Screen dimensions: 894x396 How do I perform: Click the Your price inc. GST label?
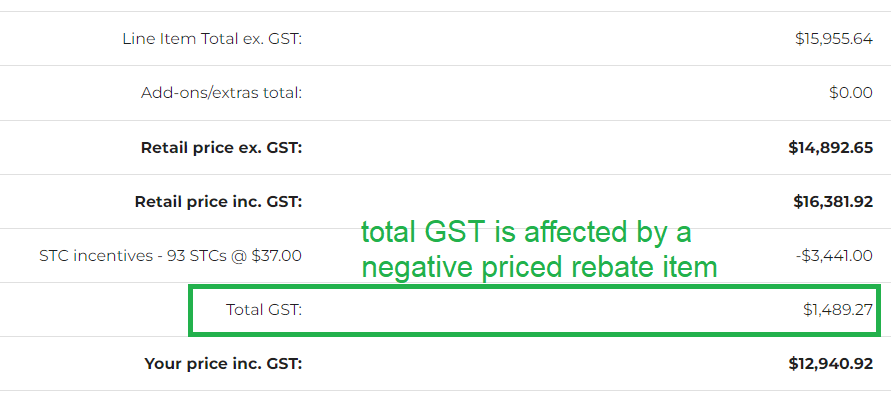click(223, 364)
